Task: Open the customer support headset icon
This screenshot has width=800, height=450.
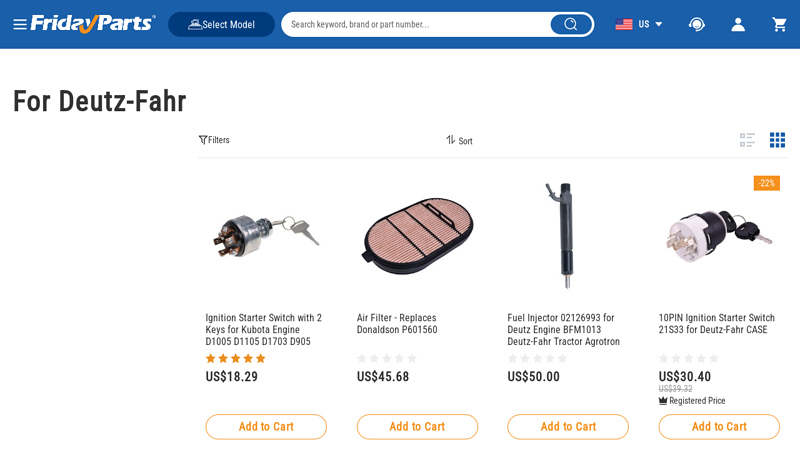Action: point(697,24)
